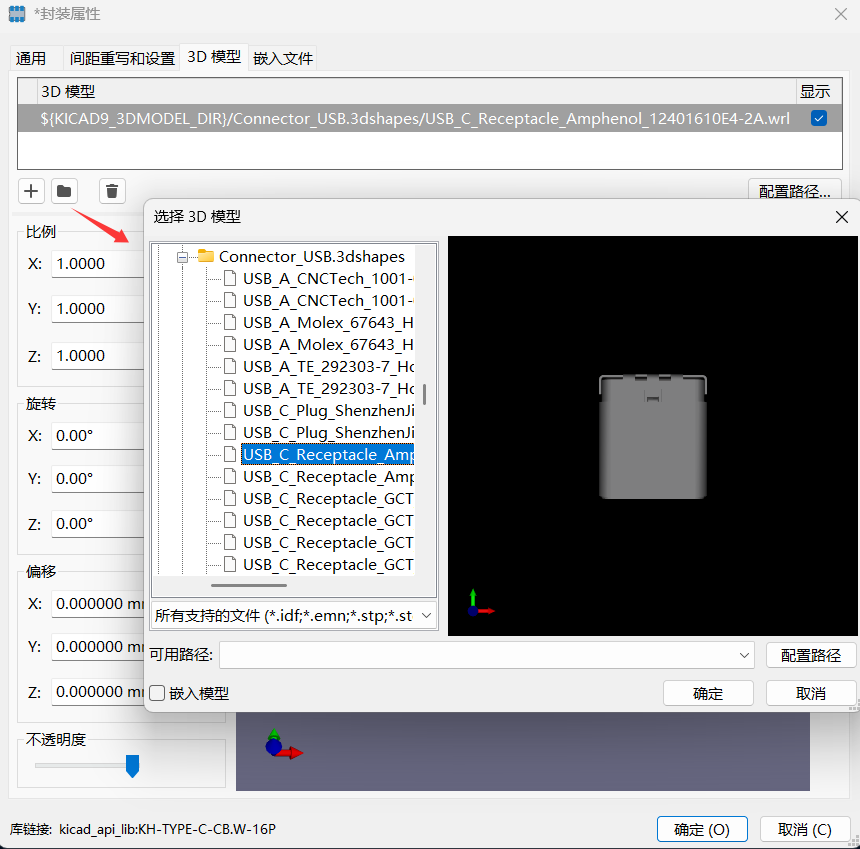Screen dimensions: 860x849
Task: Open the 可用路径 dropdown
Action: (x=486, y=655)
